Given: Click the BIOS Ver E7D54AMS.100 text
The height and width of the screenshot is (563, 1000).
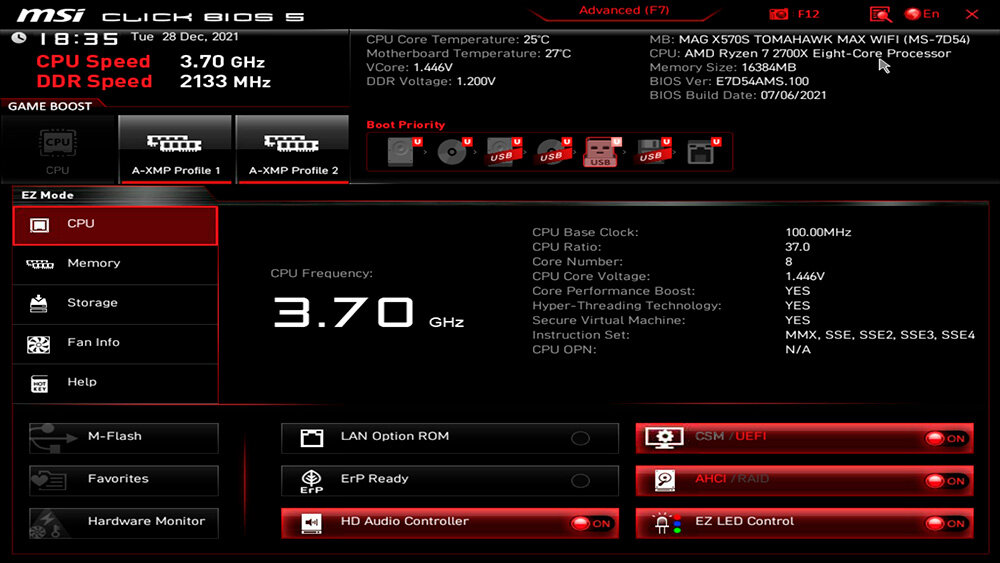Looking at the screenshot, I should click(729, 81).
